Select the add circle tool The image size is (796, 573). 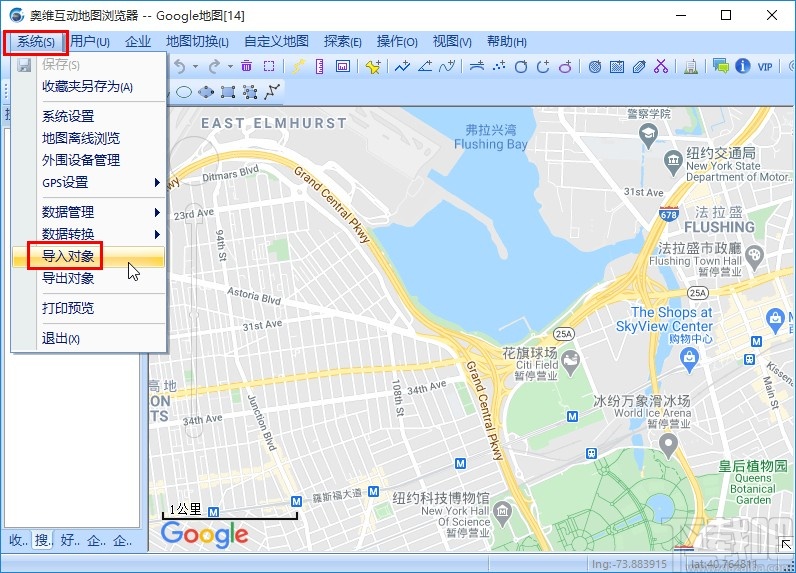[x=521, y=66]
